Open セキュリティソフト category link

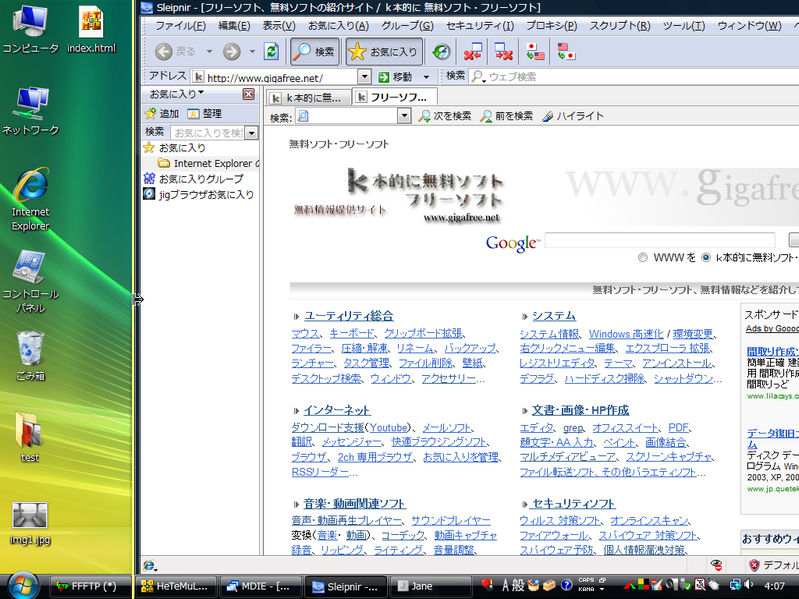click(x=573, y=504)
